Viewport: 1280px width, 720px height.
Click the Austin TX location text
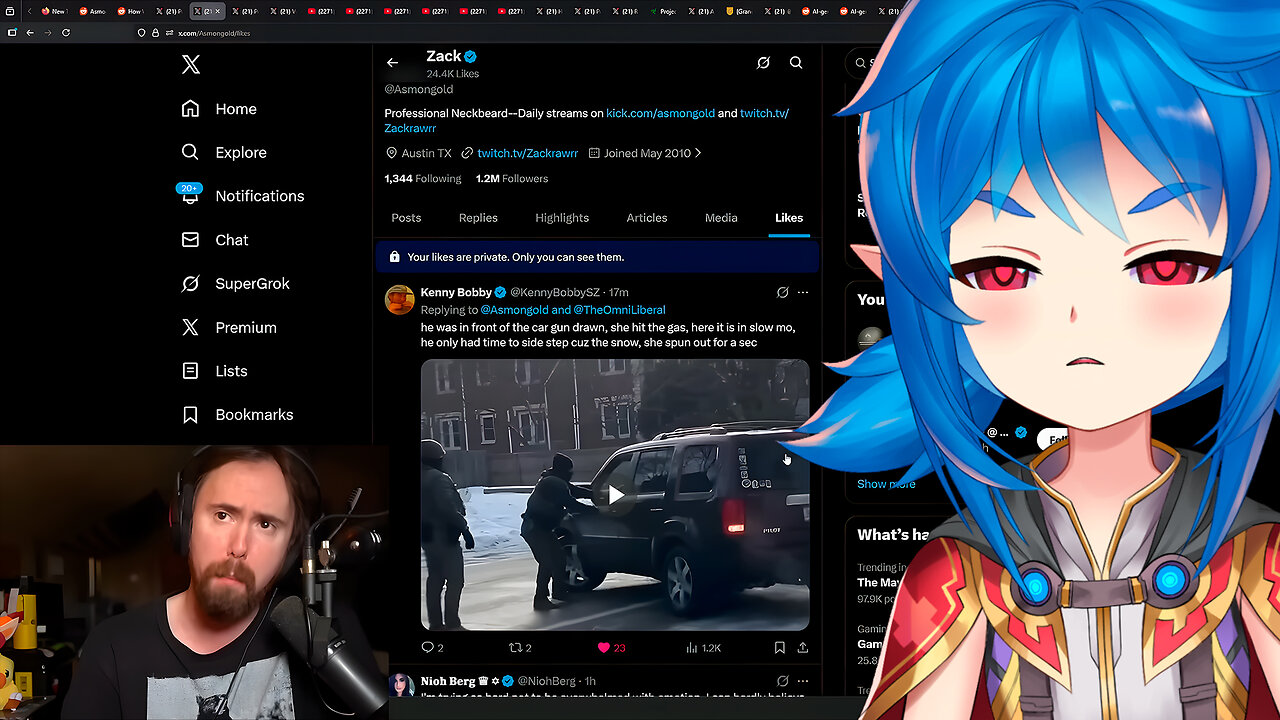click(426, 153)
